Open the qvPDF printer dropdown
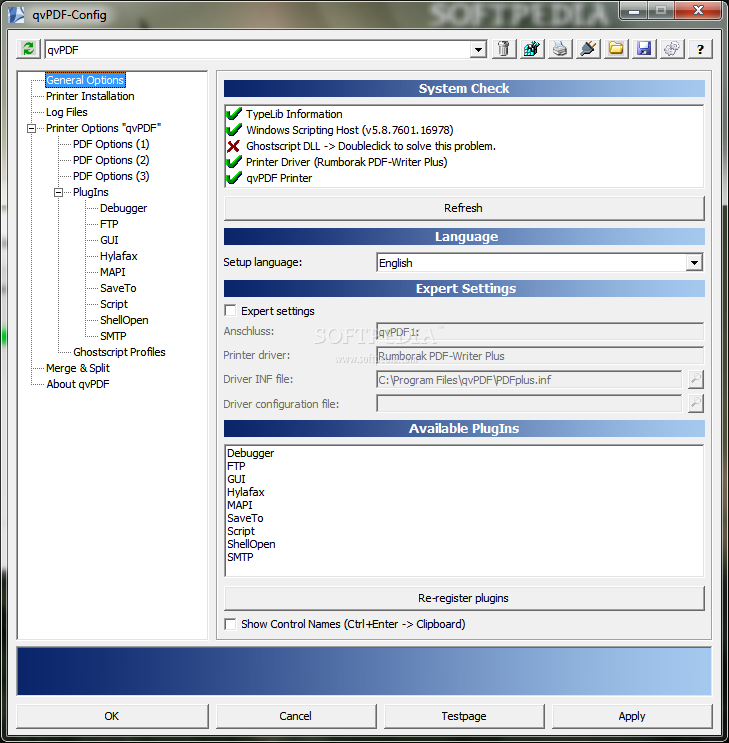 coord(478,49)
